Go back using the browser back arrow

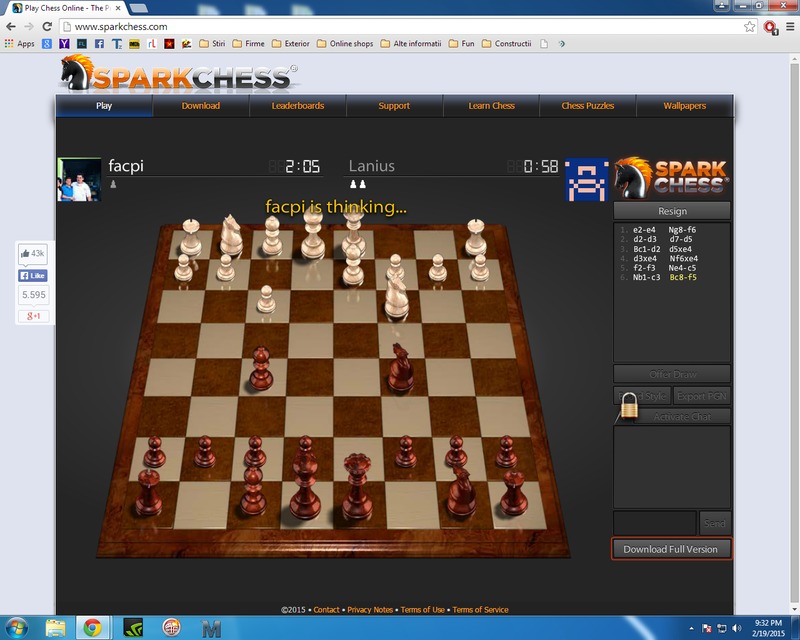click(x=11, y=27)
